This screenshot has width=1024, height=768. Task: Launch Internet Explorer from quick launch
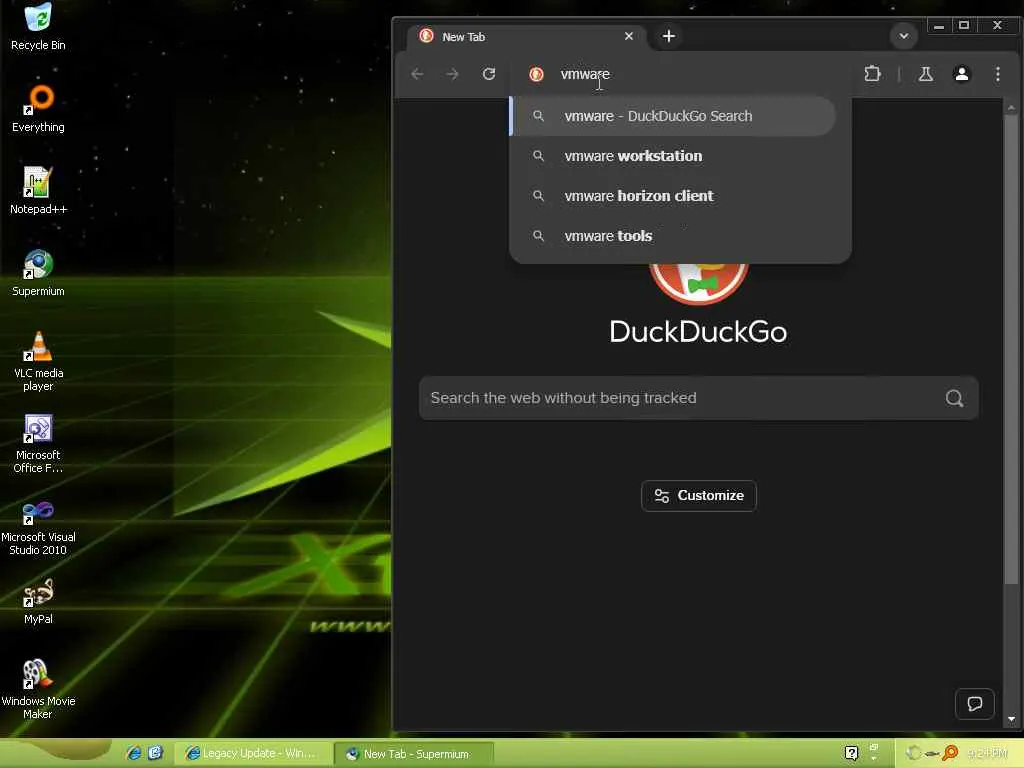[134, 753]
